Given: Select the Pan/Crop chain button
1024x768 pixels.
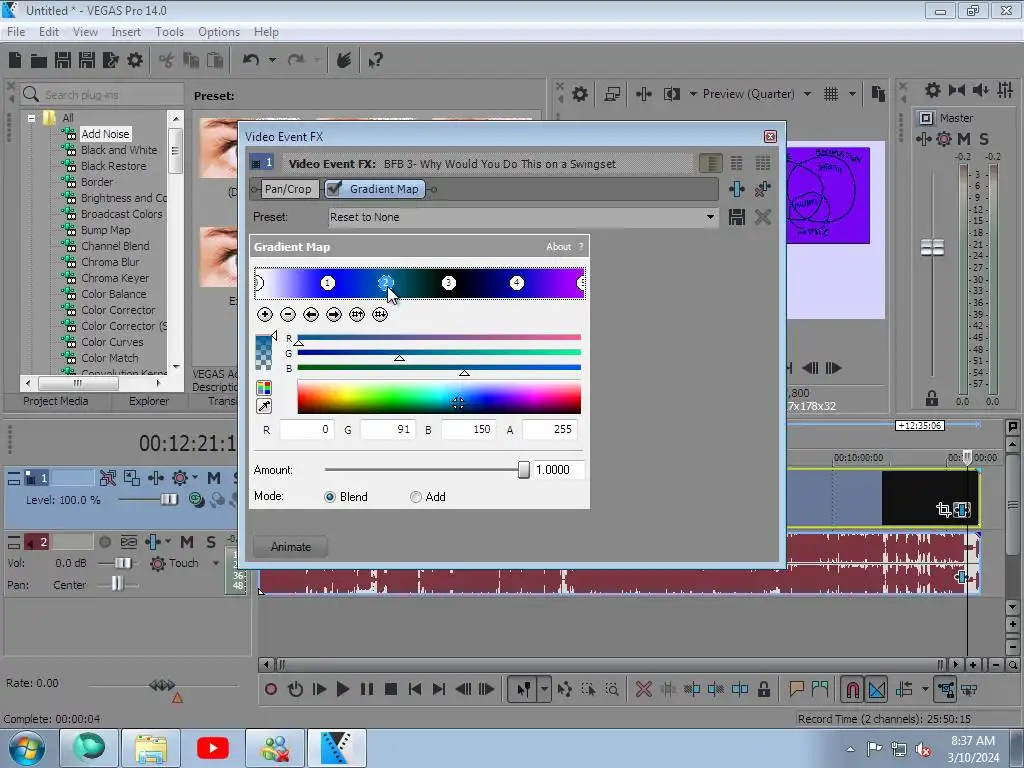Looking at the screenshot, I should coord(287,189).
